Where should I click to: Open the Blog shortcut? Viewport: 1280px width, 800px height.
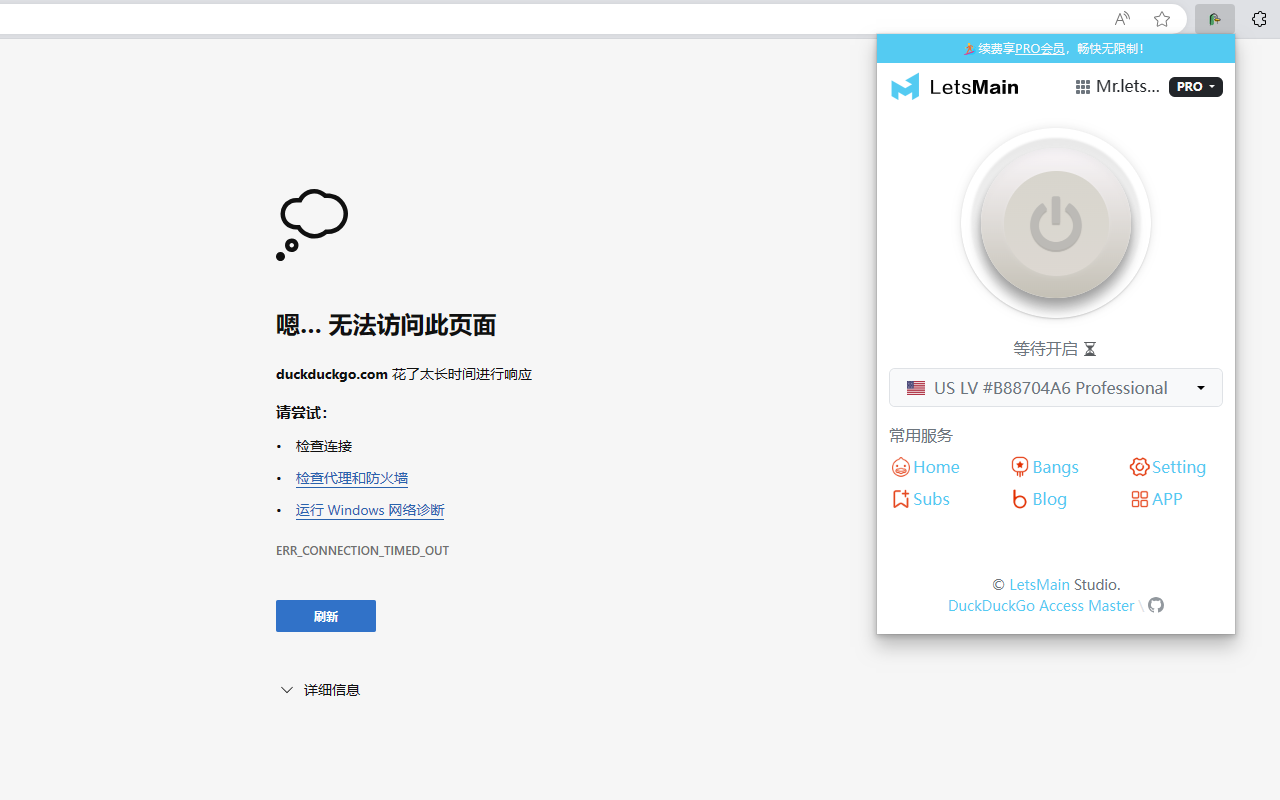pyautogui.click(x=1020, y=499)
